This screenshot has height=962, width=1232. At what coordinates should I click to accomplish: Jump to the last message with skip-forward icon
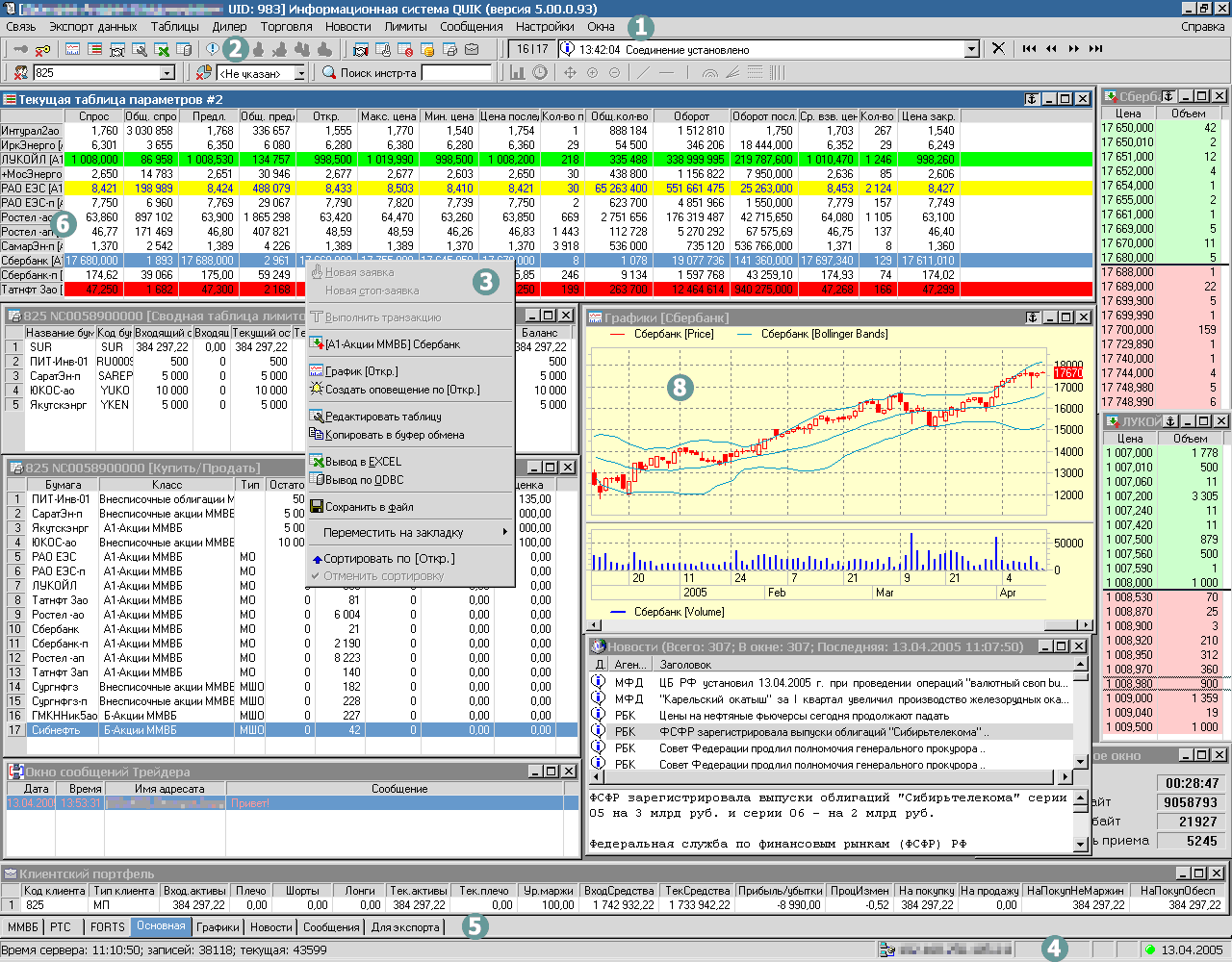(1095, 49)
